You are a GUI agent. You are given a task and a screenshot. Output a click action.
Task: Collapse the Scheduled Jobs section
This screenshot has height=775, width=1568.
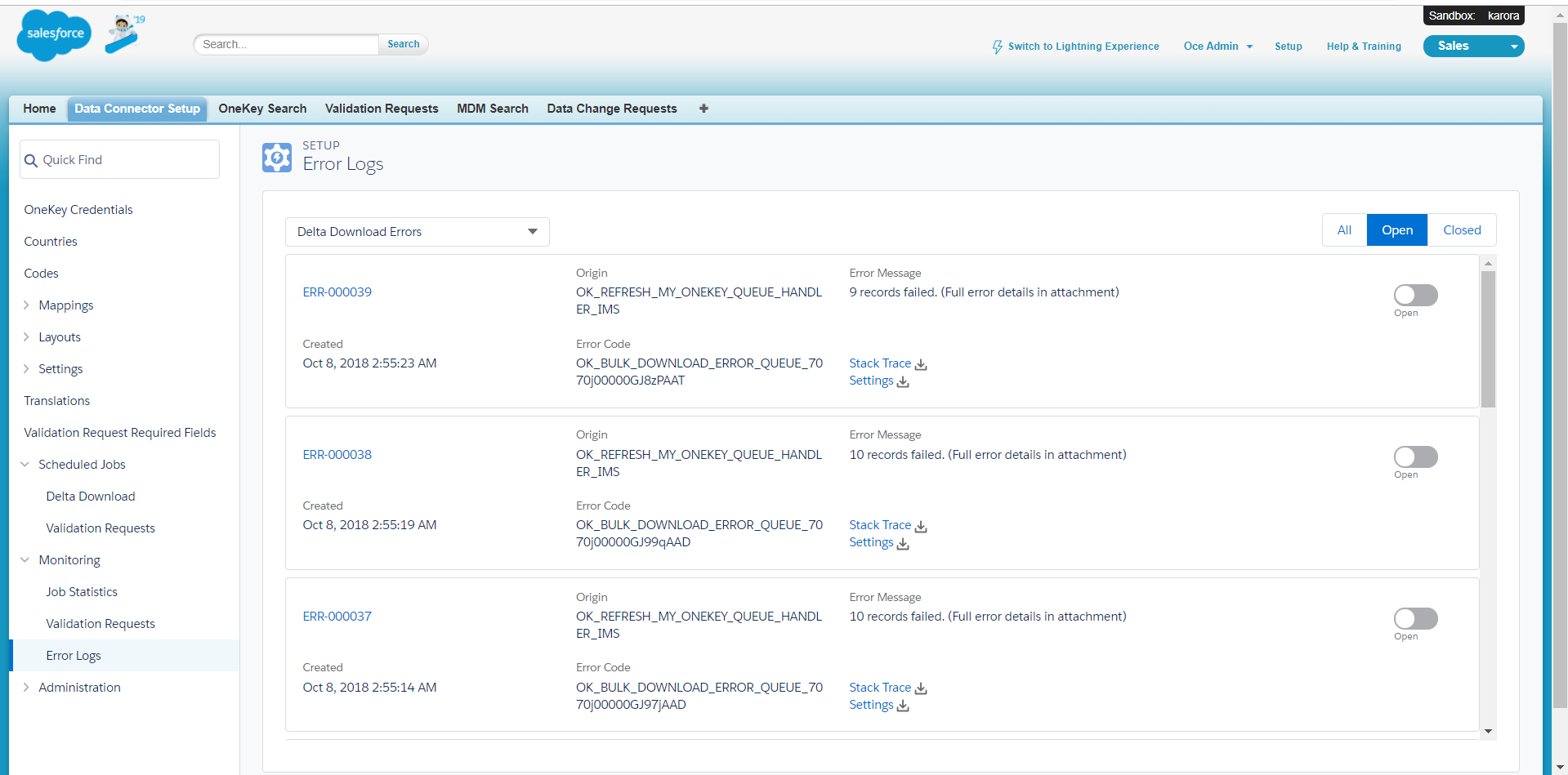(x=25, y=465)
